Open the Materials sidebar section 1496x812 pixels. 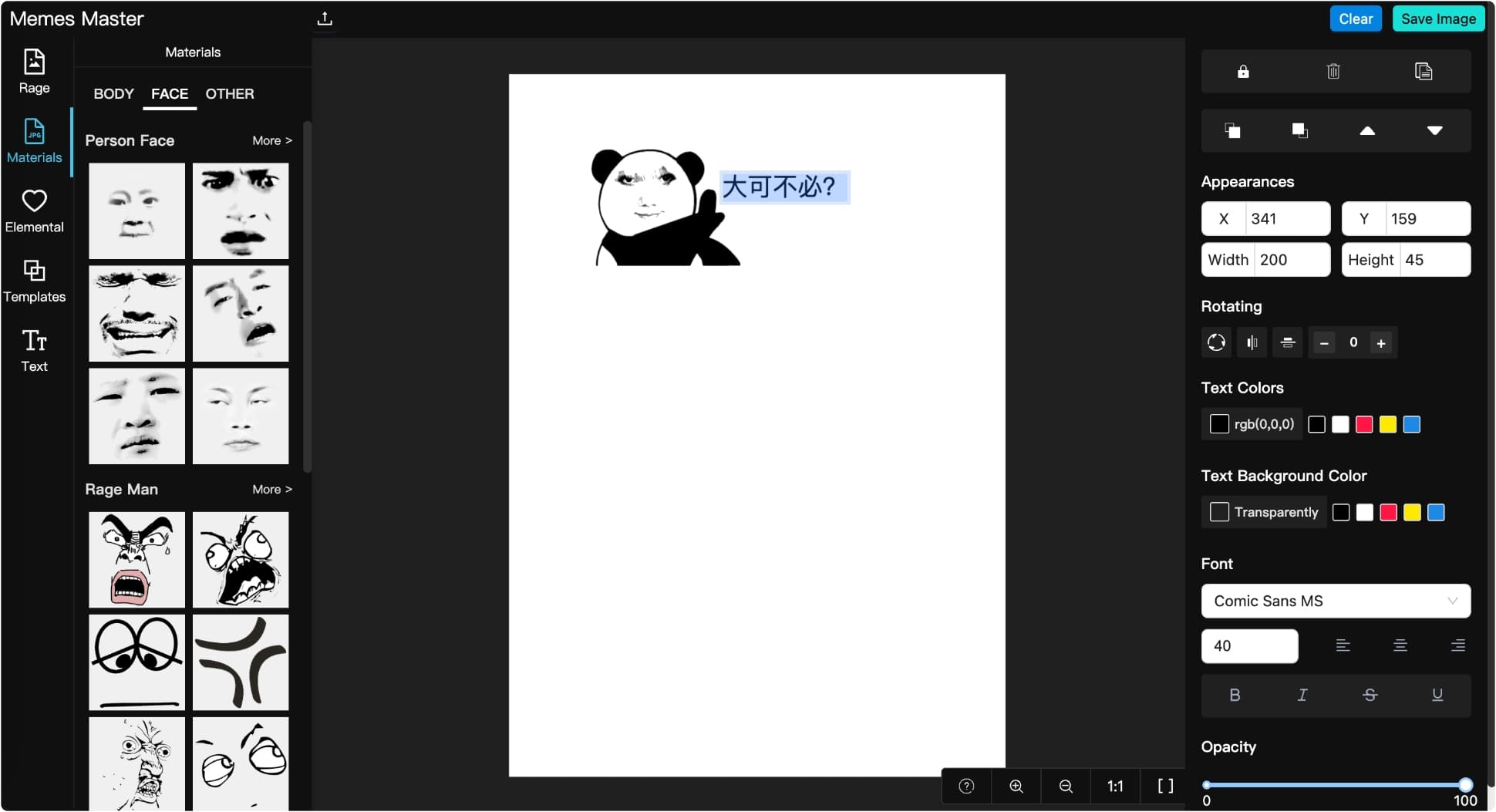coord(35,141)
